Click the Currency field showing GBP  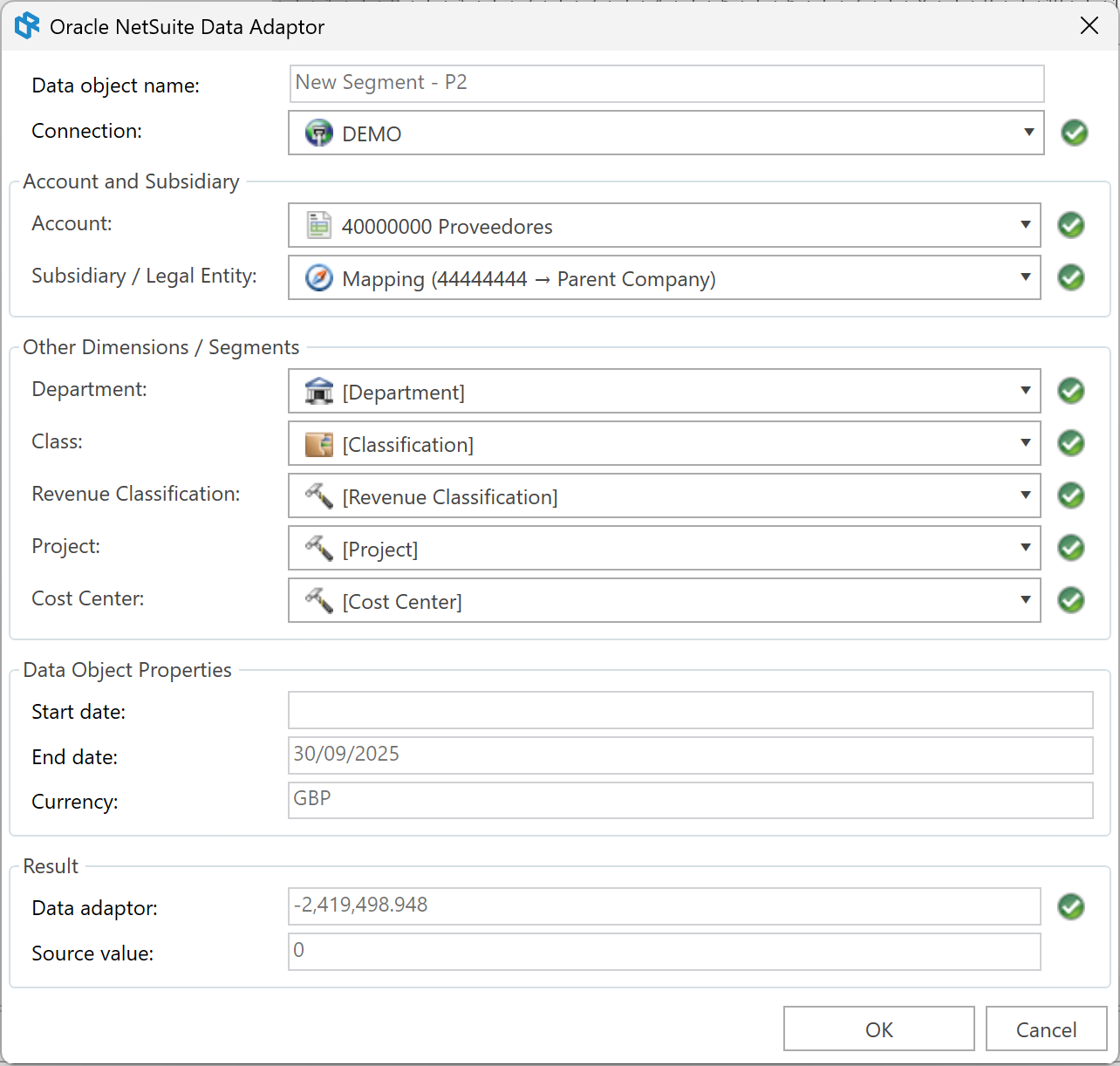click(x=691, y=800)
